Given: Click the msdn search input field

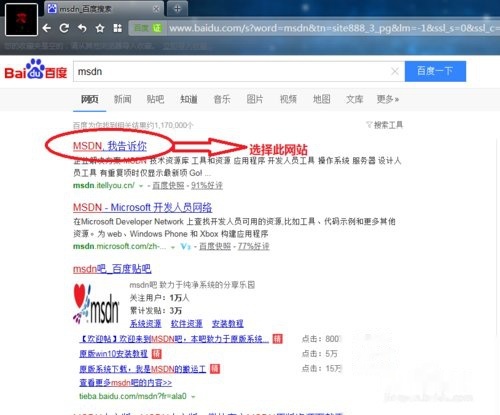Looking at the screenshot, I should coord(233,71).
